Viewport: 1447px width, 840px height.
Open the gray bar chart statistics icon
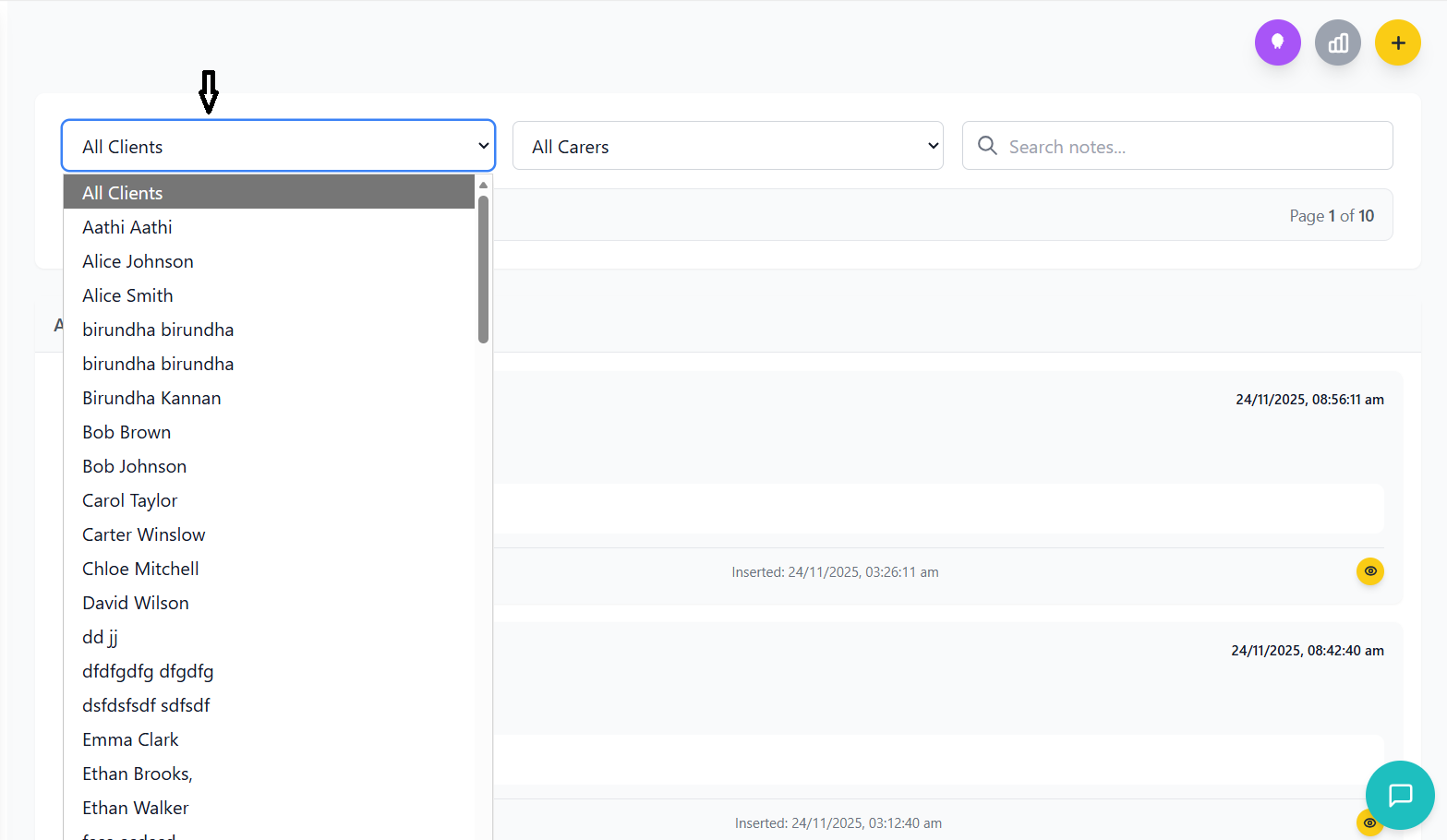click(1337, 42)
